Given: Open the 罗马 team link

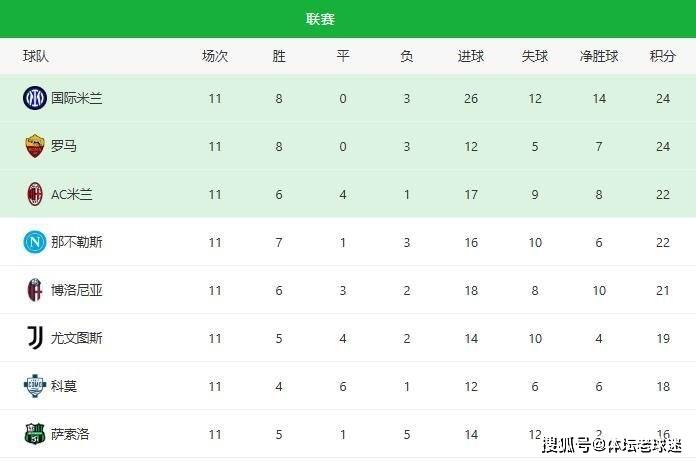Looking at the screenshot, I should [x=64, y=146].
